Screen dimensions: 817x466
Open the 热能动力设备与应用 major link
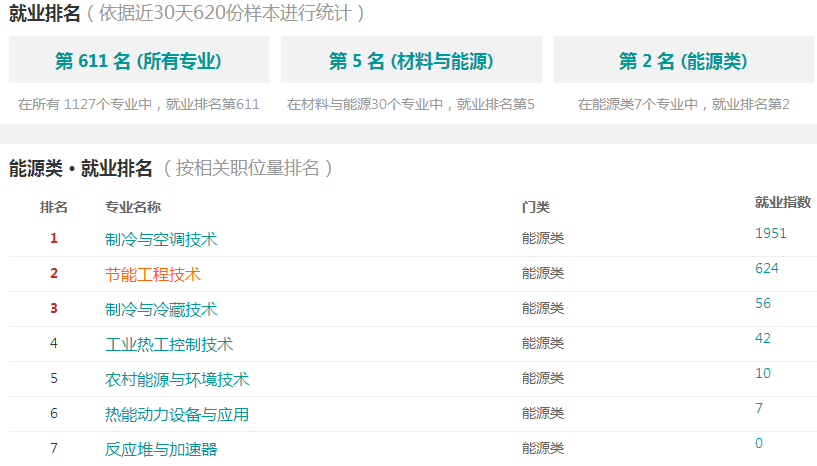[x=177, y=414]
